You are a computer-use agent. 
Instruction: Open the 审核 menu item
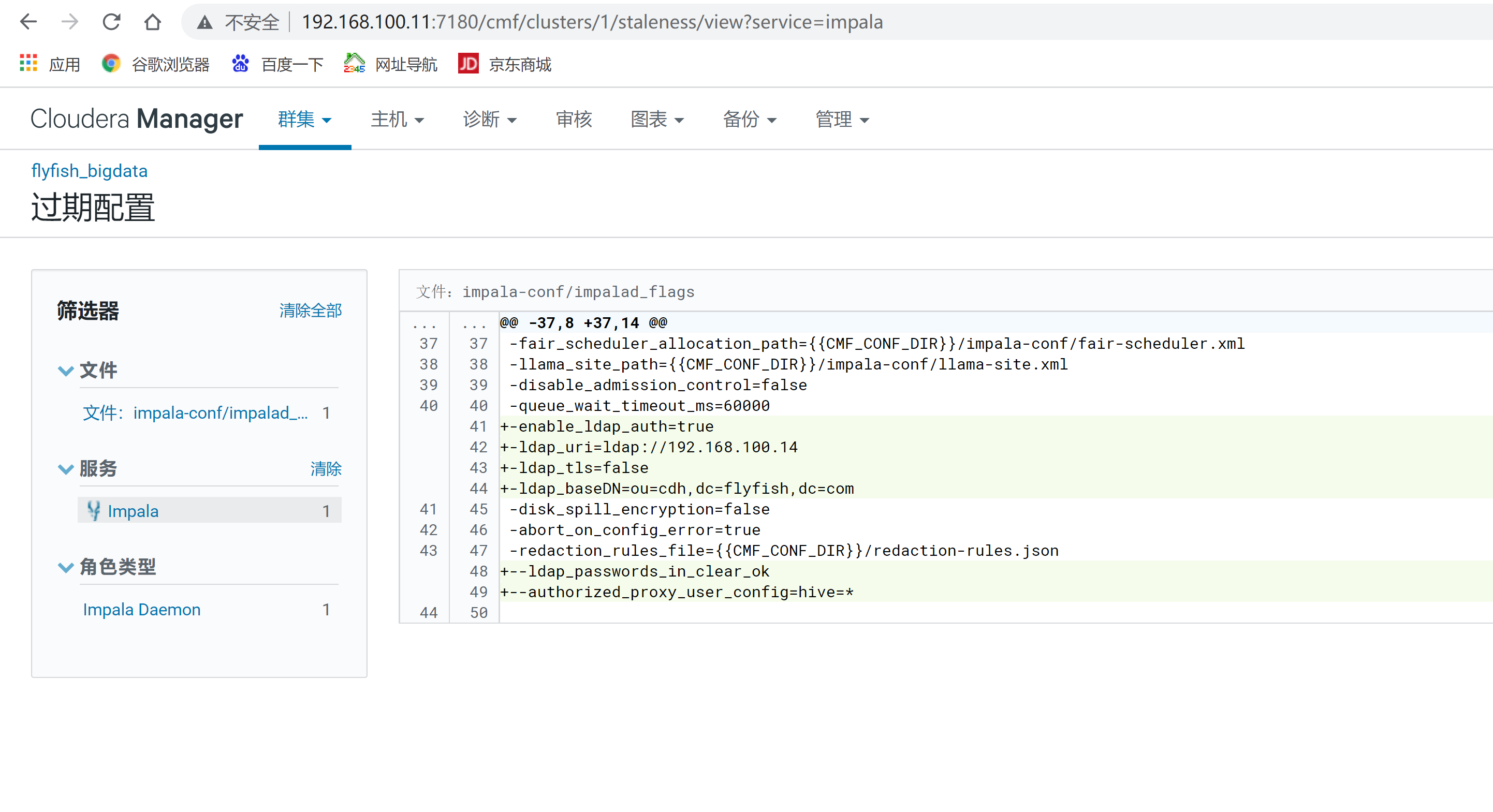coord(574,120)
